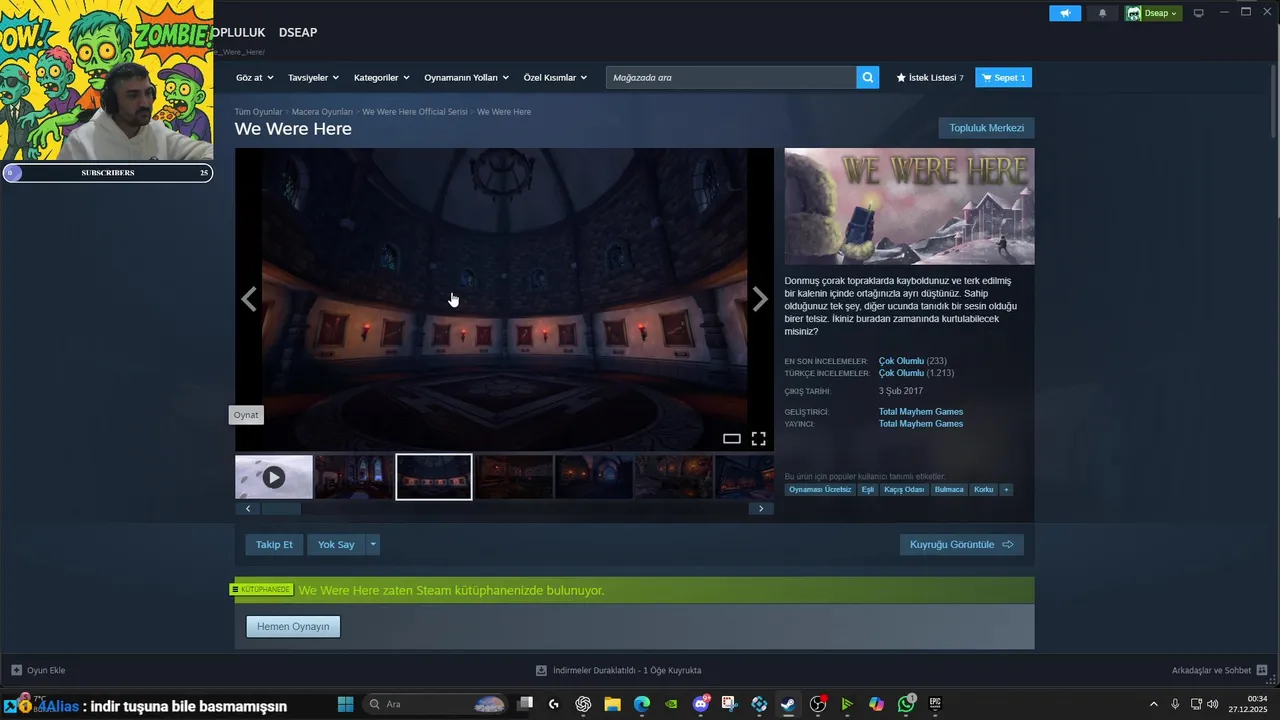The width and height of the screenshot is (1280, 720).
Task: Toggle fullscreen on the media viewer
Action: point(759,438)
